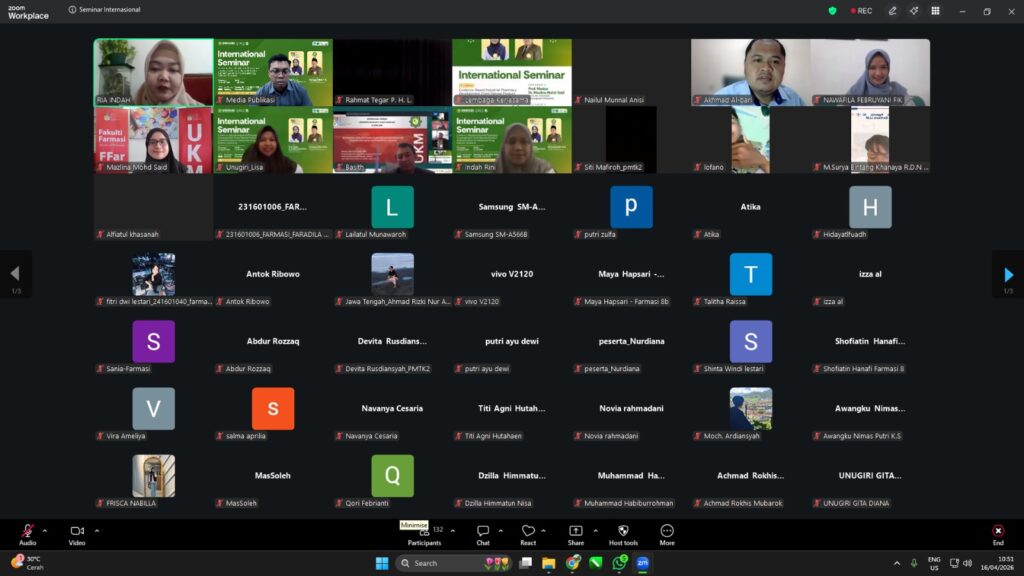Unmute the microphone using the Audio button

27,531
